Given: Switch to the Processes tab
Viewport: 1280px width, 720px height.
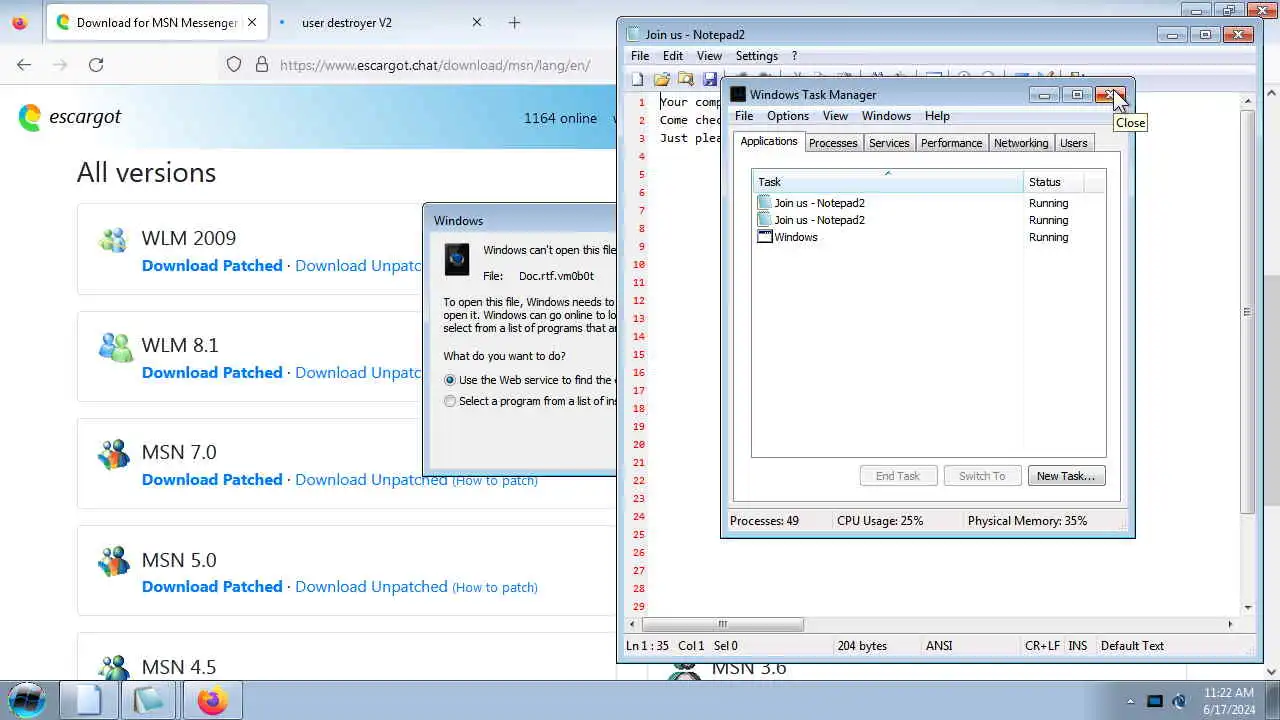Looking at the screenshot, I should 833,143.
